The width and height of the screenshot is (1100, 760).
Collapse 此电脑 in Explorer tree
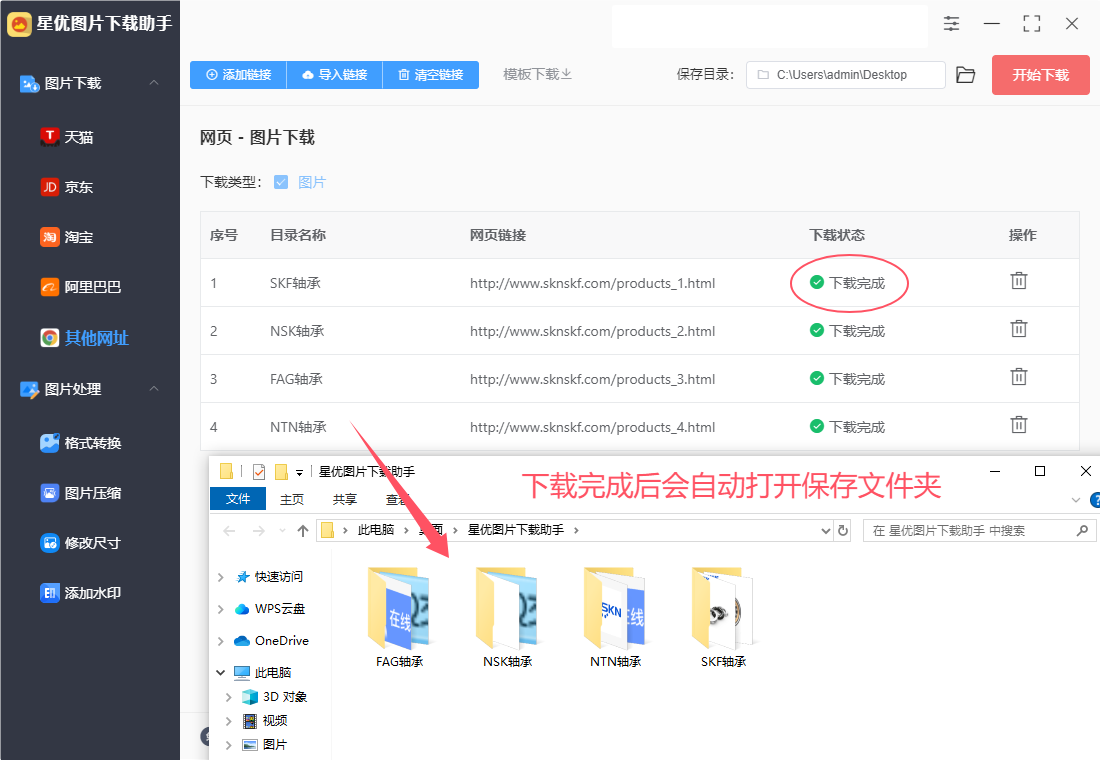[220, 672]
